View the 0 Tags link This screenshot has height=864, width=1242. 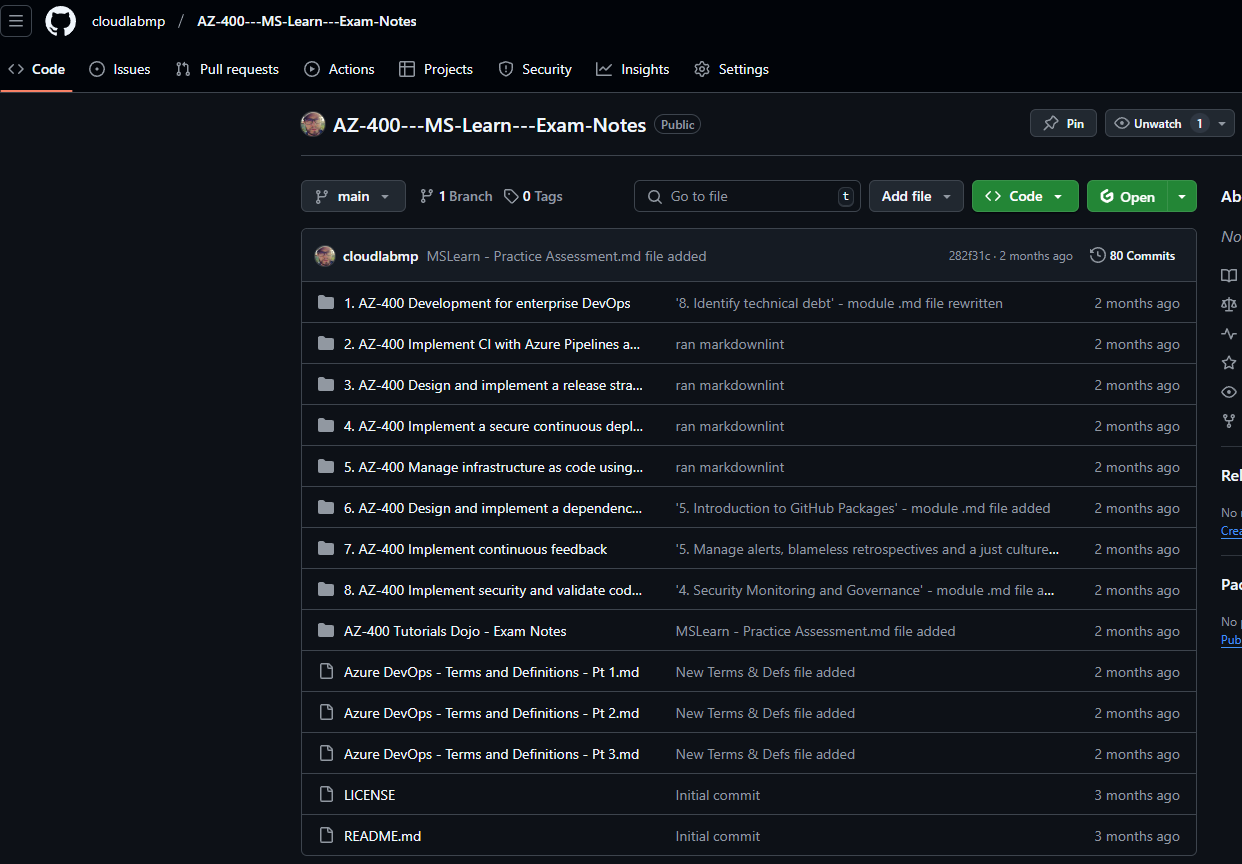(533, 196)
